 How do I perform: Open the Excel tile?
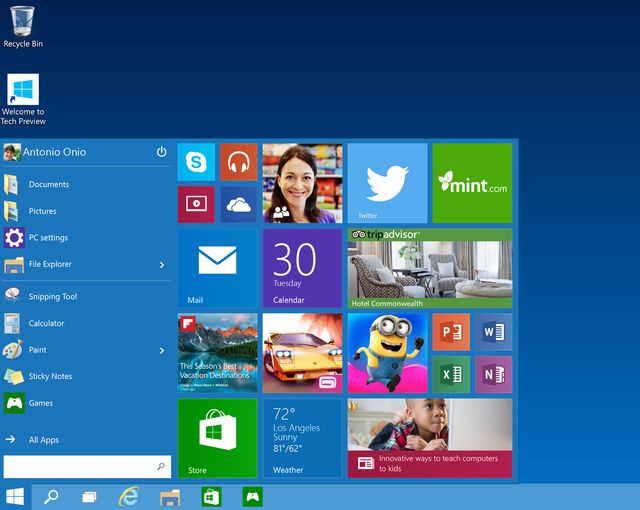450,374
